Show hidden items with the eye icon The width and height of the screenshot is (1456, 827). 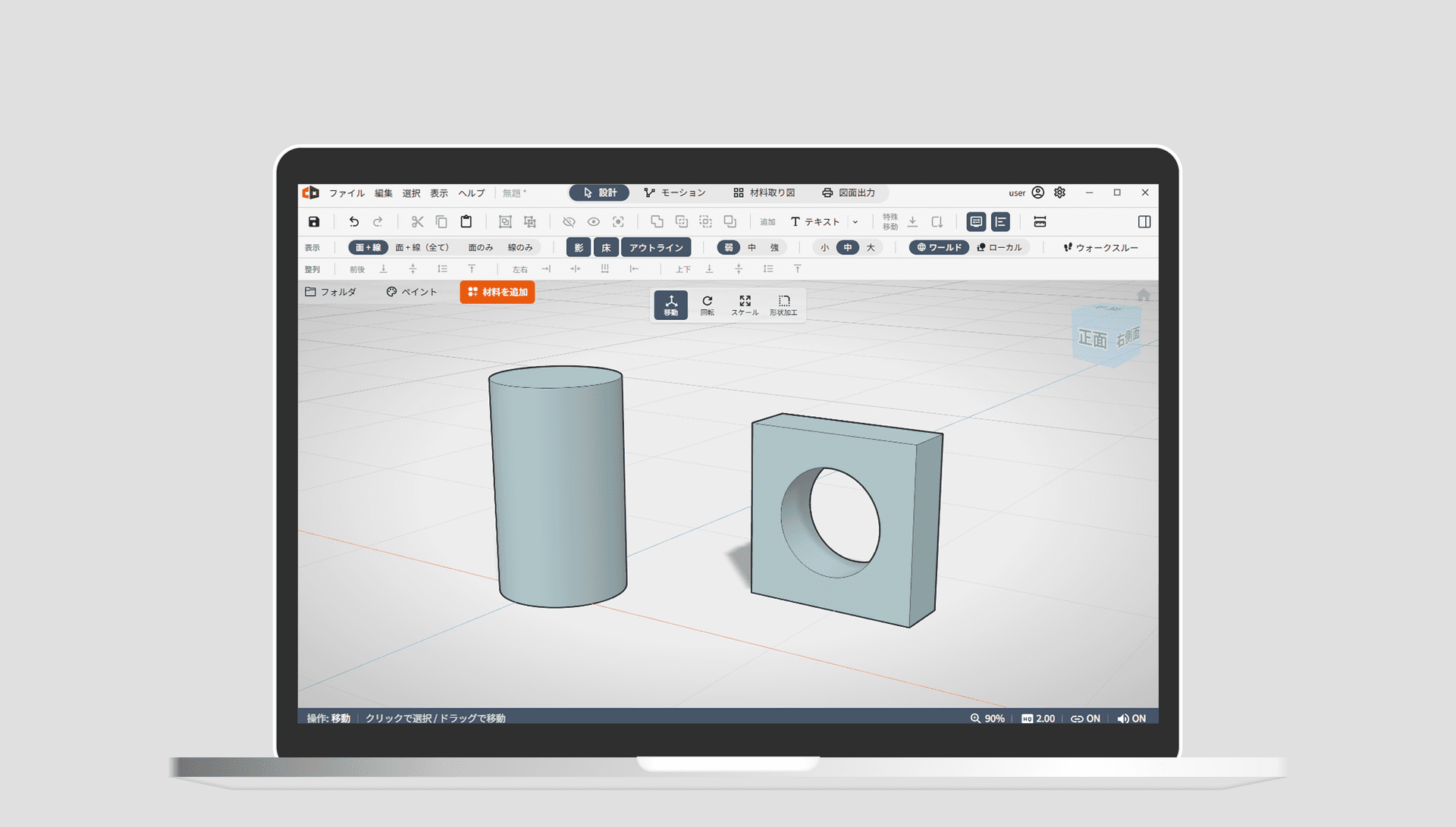pyautogui.click(x=594, y=222)
